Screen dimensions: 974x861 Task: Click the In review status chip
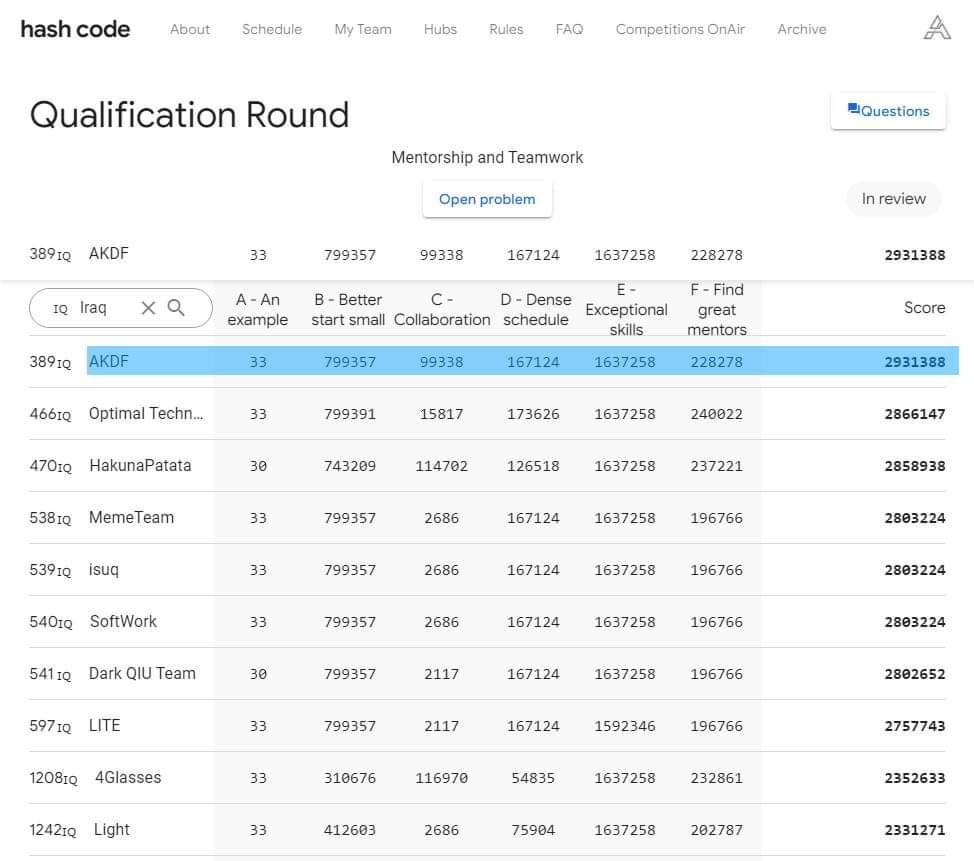pos(893,199)
